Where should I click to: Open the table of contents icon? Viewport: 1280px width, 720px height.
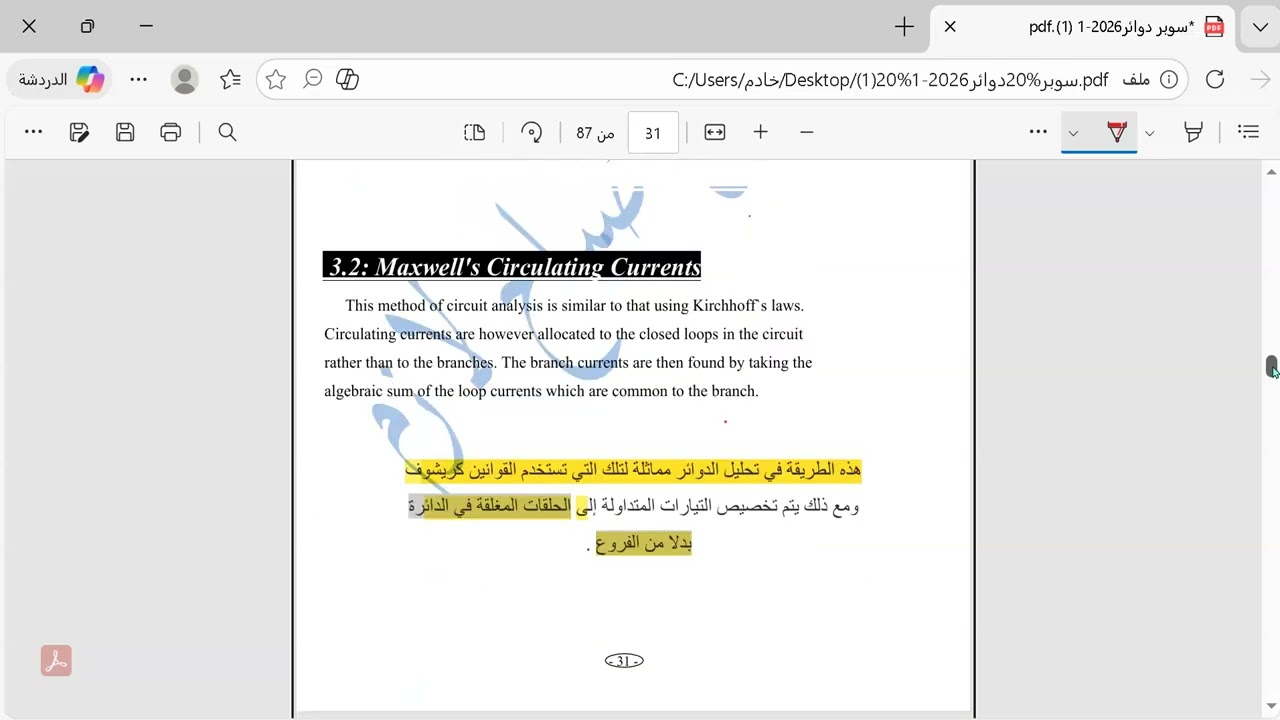pos(1248,132)
